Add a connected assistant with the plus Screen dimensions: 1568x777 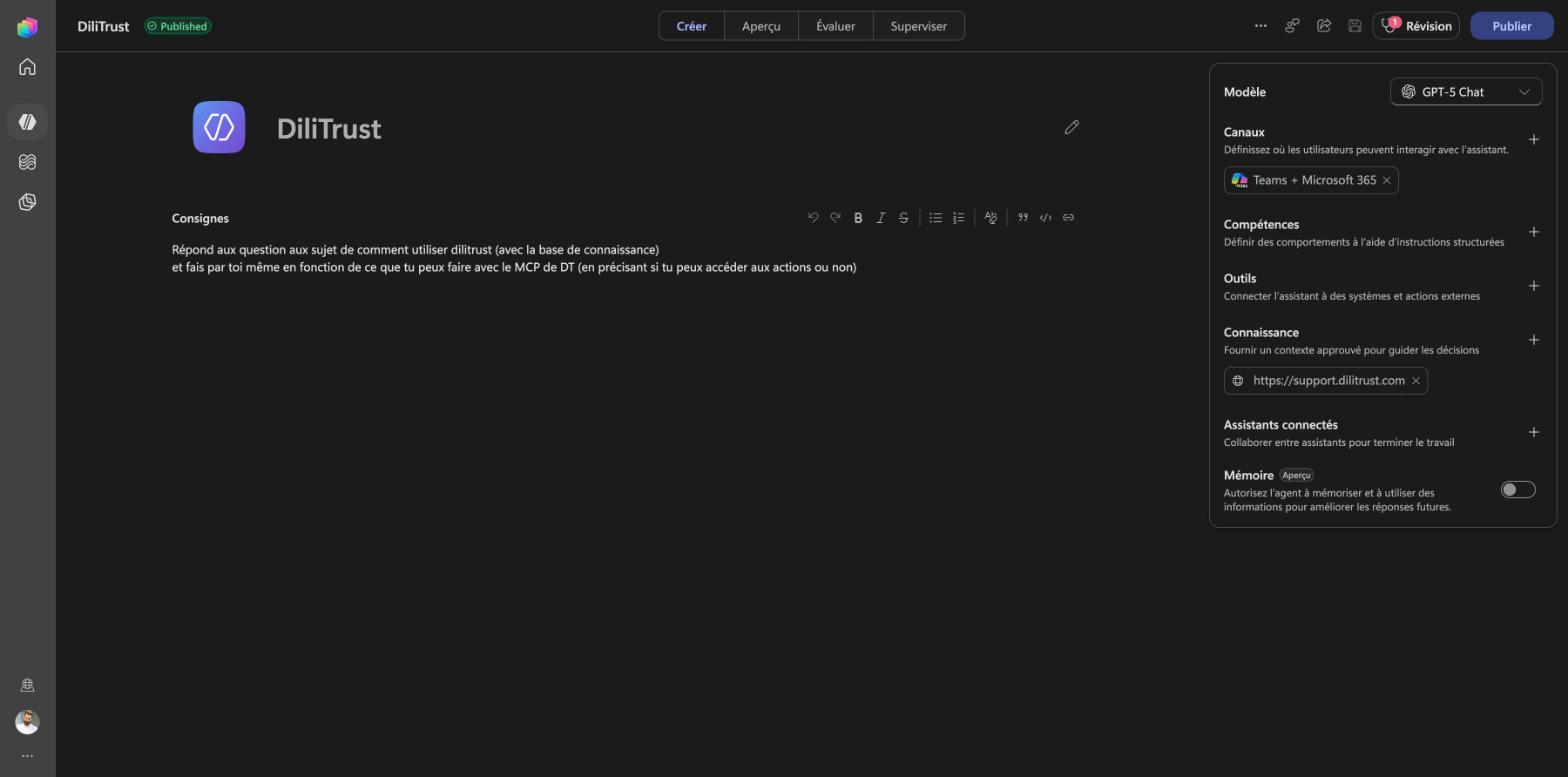pos(1534,432)
